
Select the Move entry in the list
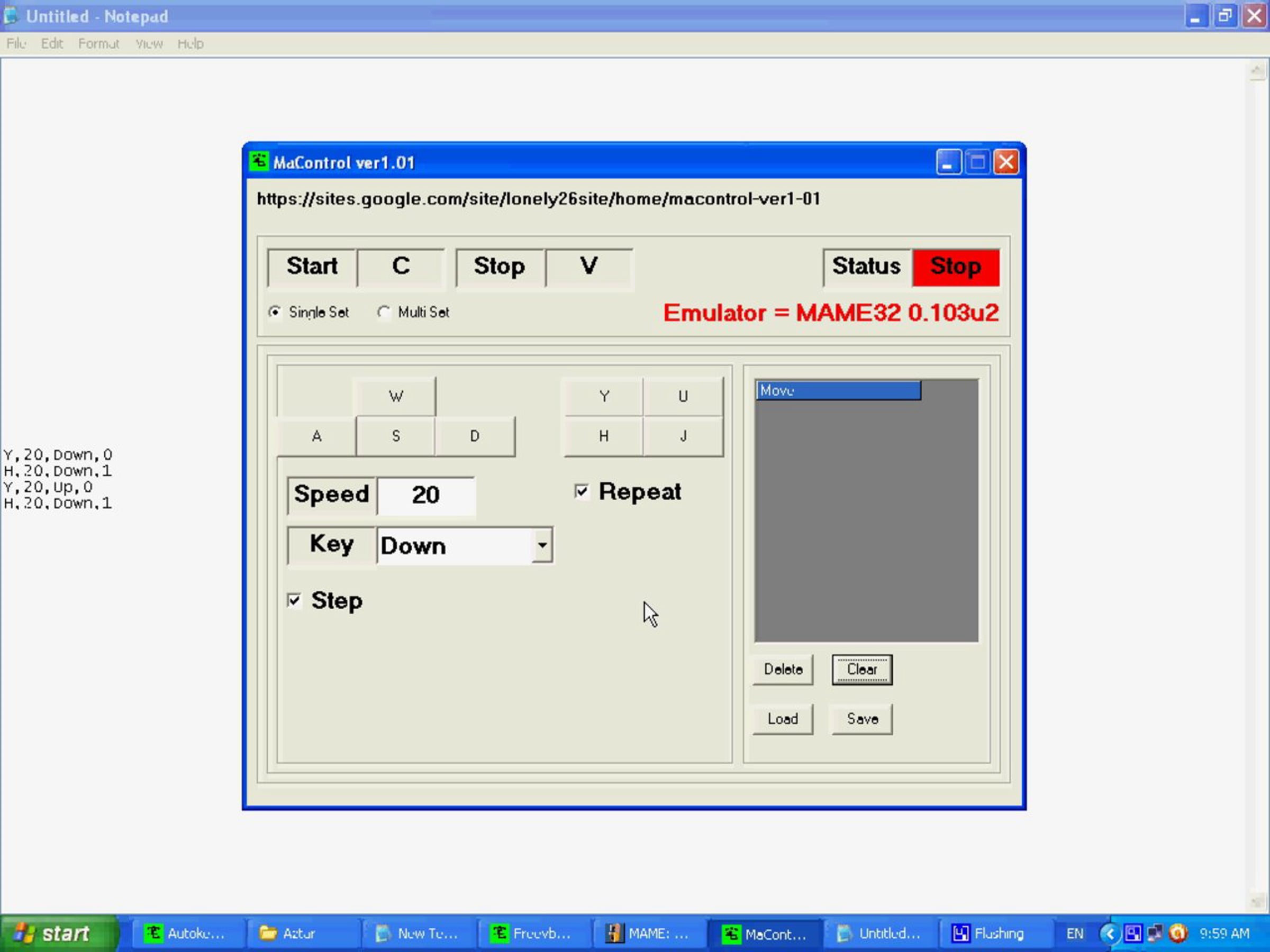coord(838,391)
